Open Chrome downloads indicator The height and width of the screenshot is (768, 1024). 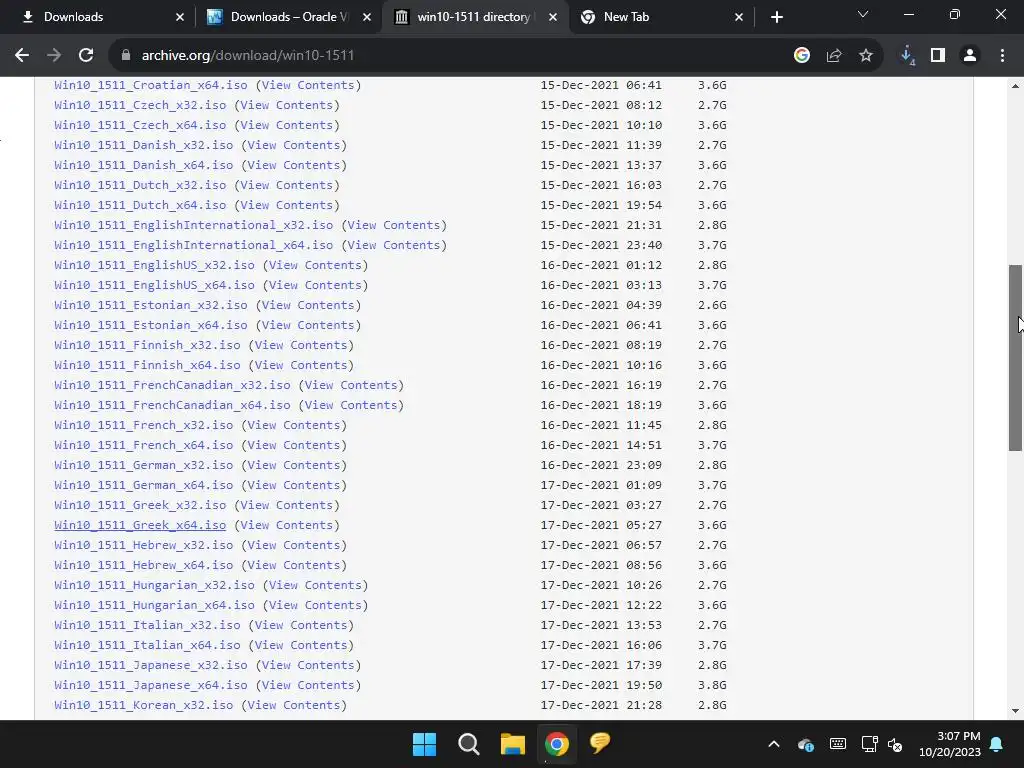(x=907, y=56)
